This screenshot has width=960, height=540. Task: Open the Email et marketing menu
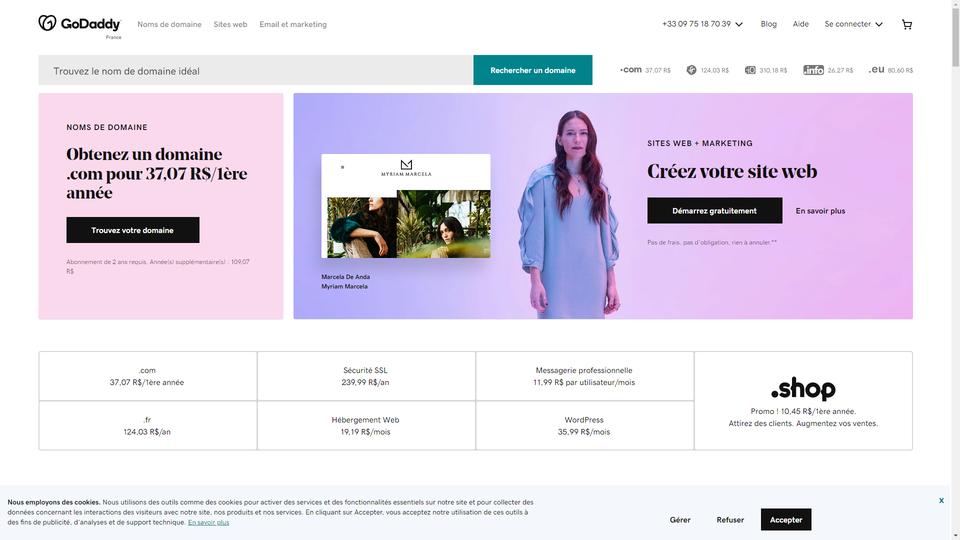pos(293,24)
